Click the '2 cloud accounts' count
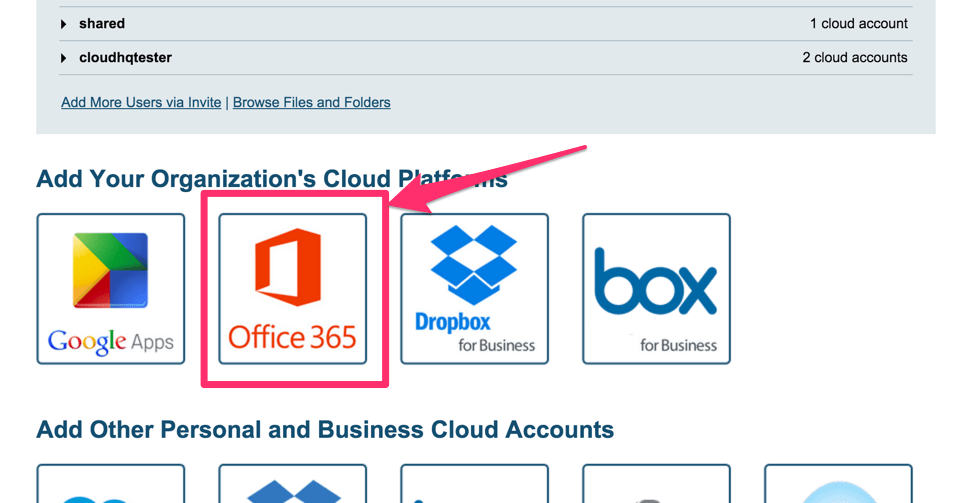955x503 pixels. tap(855, 58)
